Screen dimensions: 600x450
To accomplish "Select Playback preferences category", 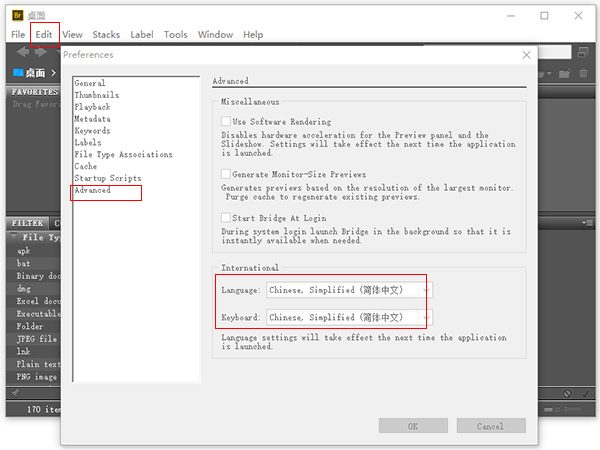I will point(93,107).
